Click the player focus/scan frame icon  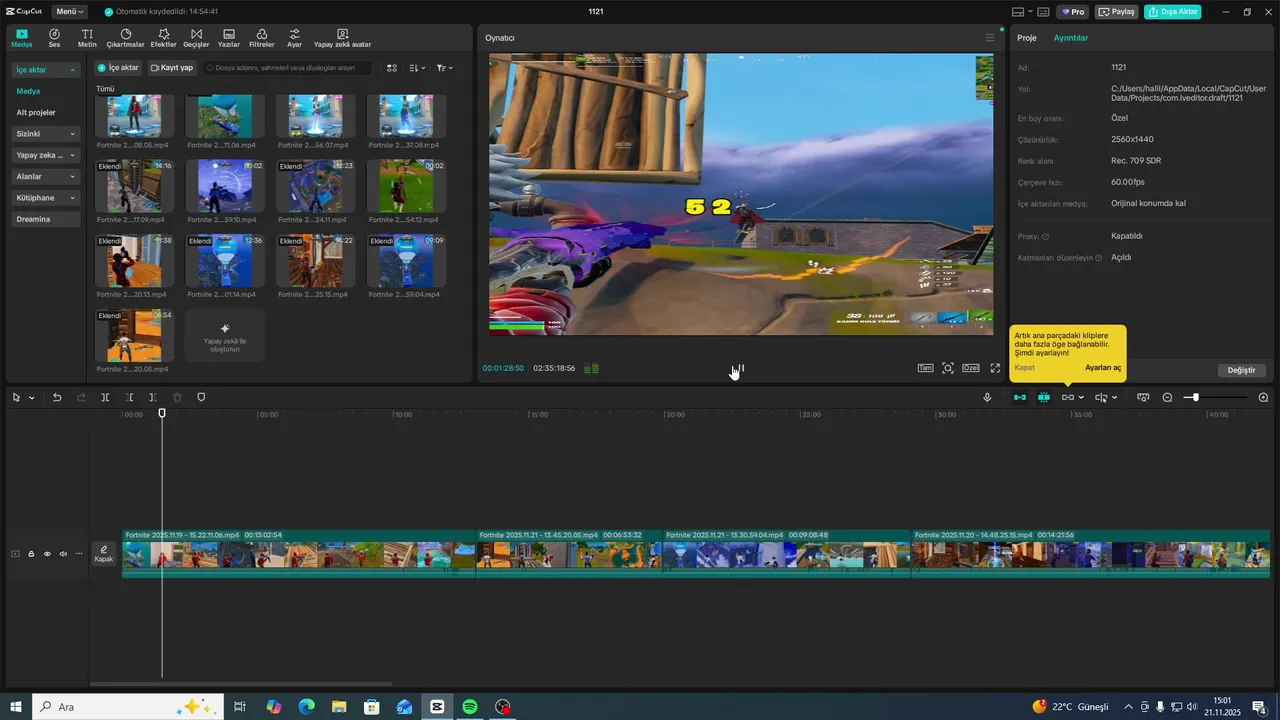tap(948, 368)
